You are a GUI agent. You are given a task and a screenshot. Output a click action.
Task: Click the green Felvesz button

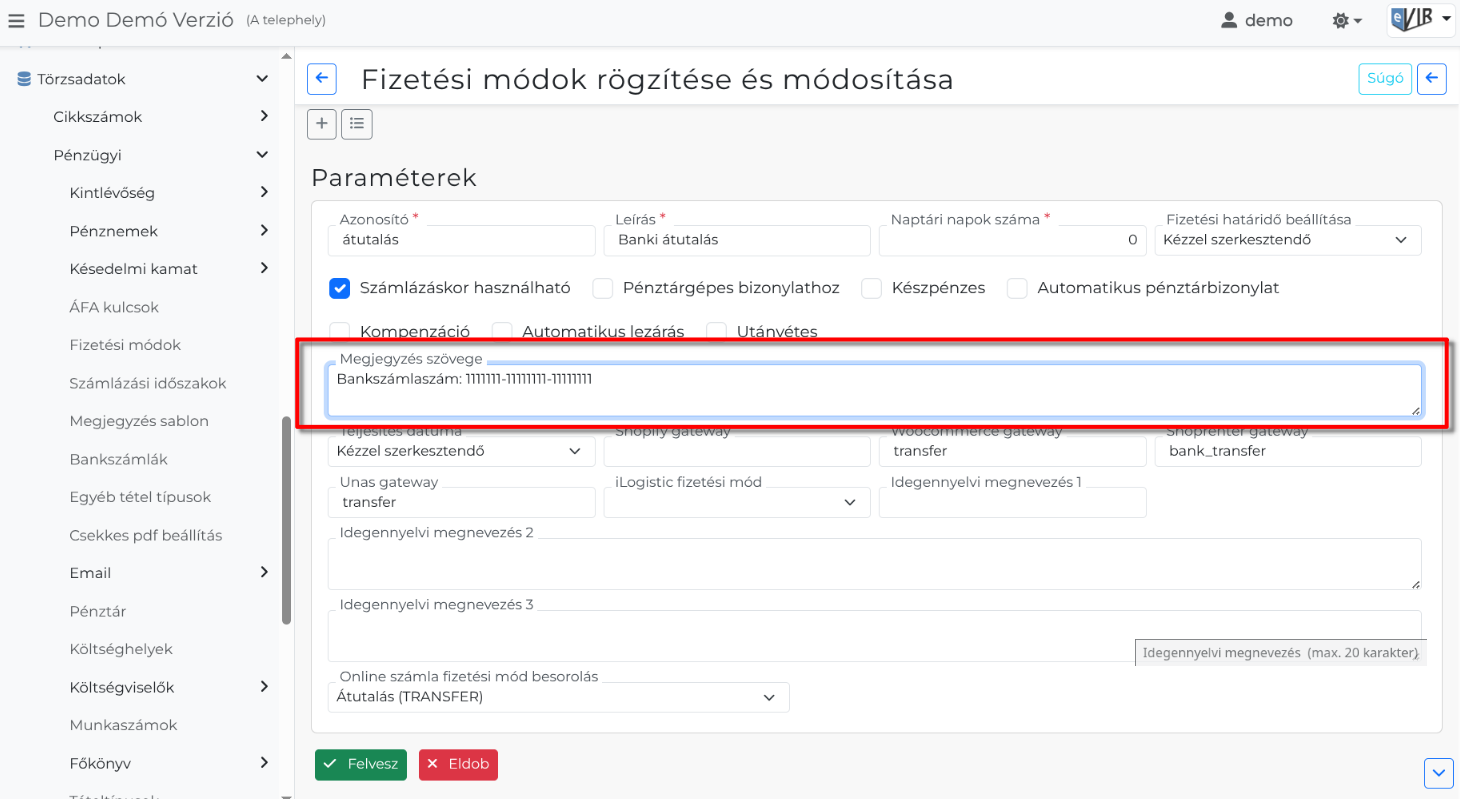361,764
